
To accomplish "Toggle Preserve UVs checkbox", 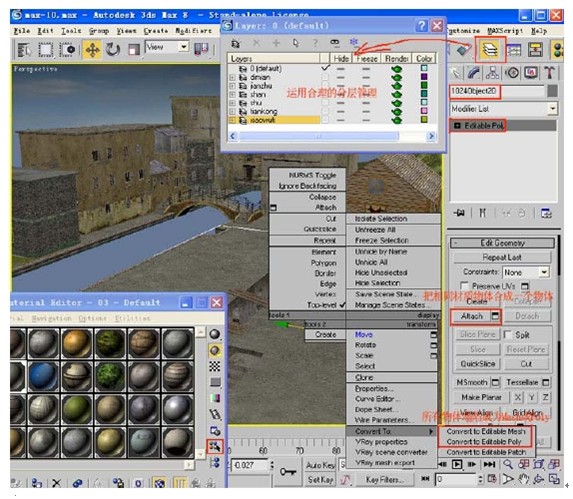I will click(x=464, y=286).
